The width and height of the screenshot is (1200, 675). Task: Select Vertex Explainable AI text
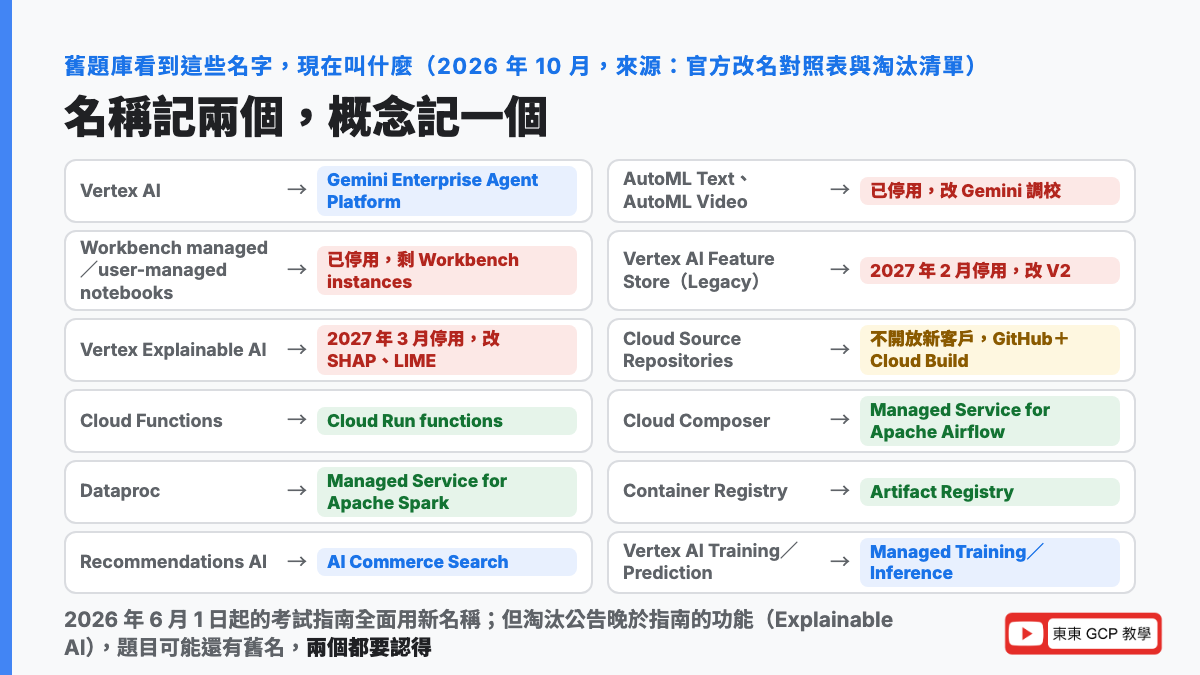click(174, 350)
